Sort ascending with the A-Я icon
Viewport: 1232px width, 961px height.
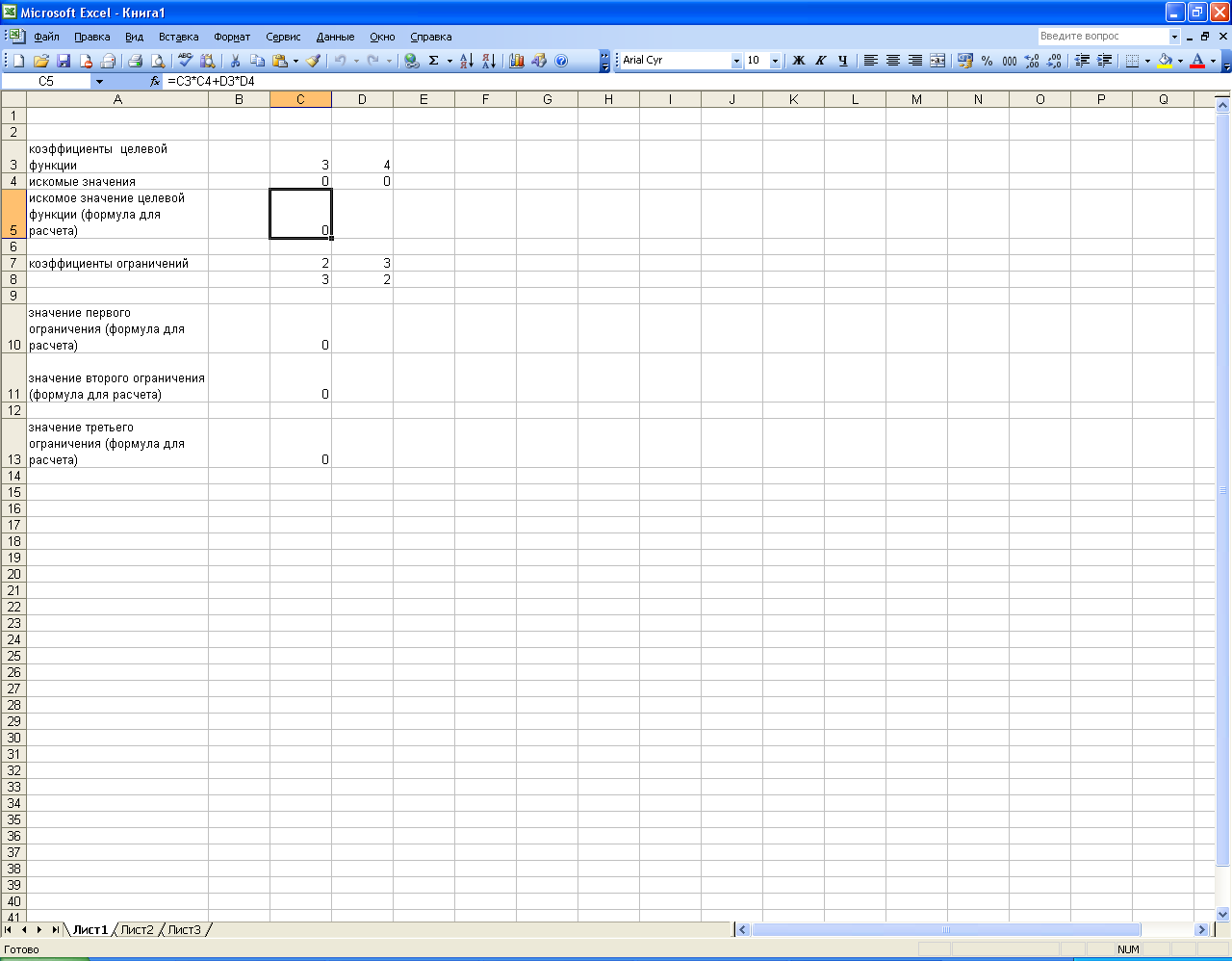[467, 61]
